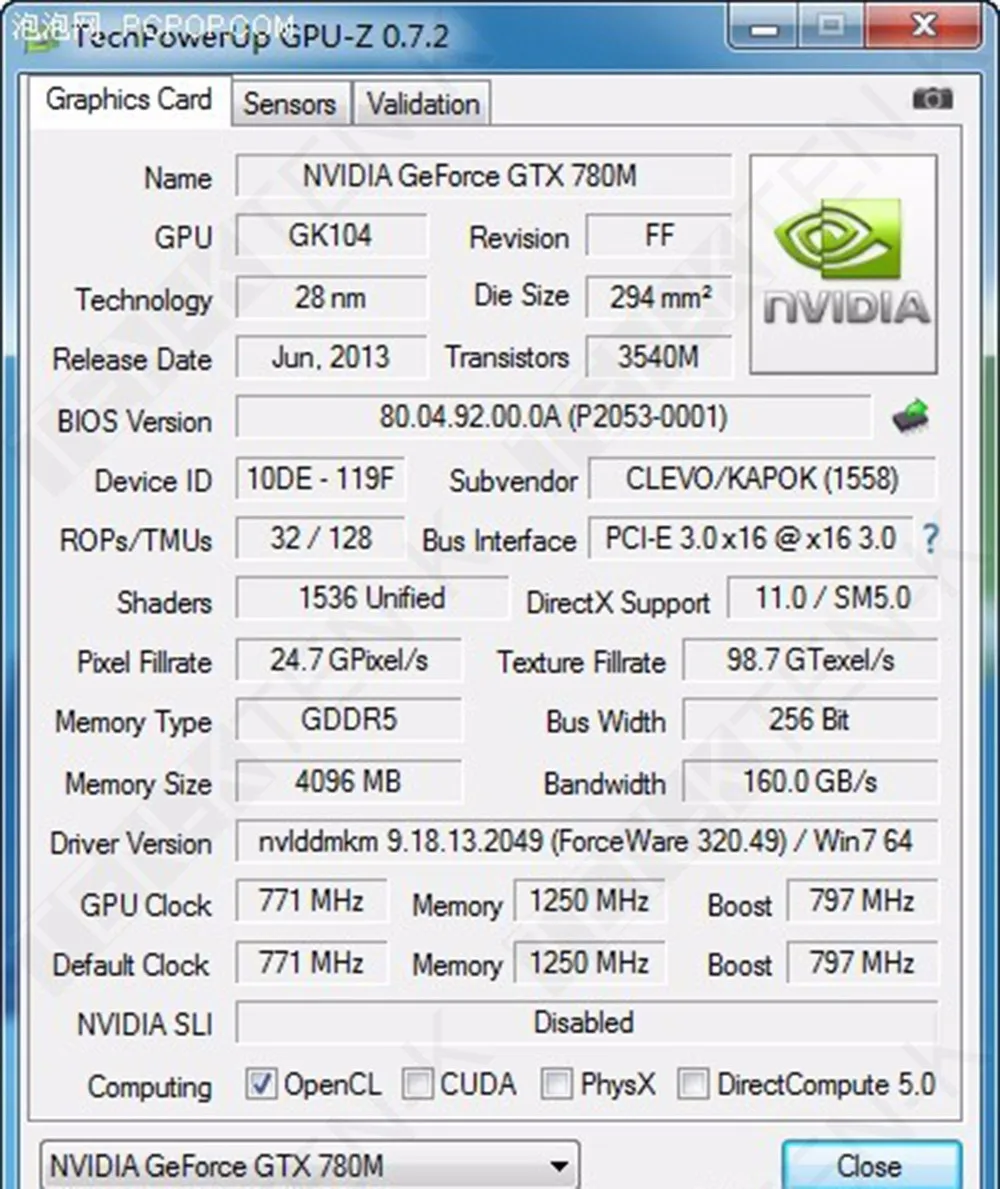Click DirectX Support field 11.0 / SM5.0

coord(832,598)
